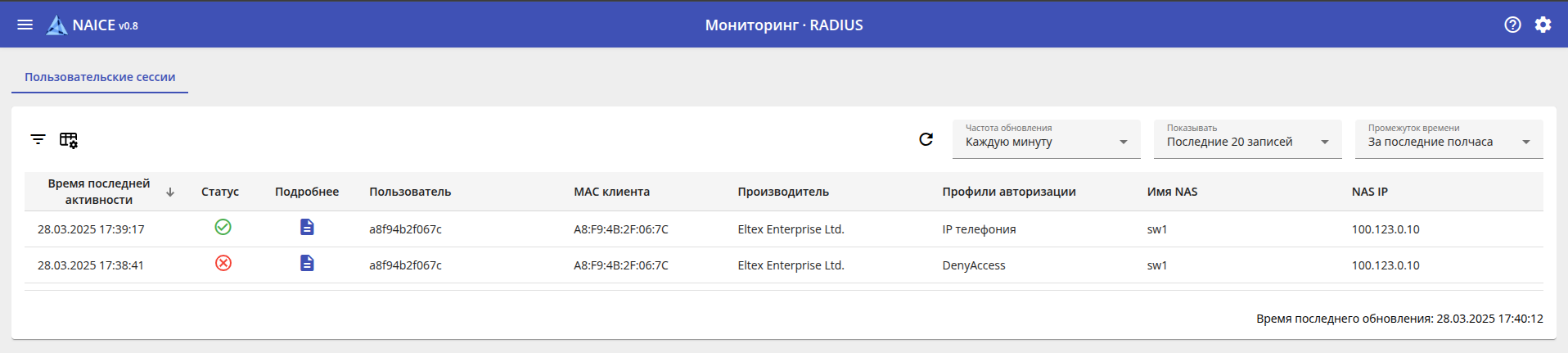This screenshot has width=1568, height=353.
Task: Open the hamburger navigation menu
Action: click(25, 25)
